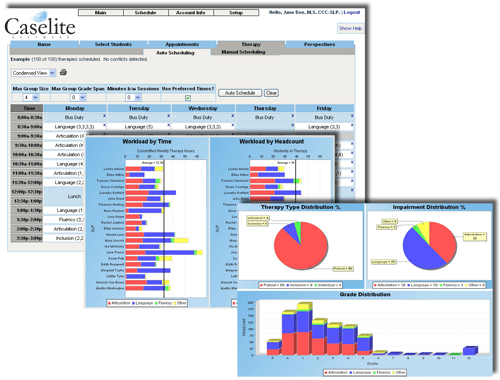Open the Setup menu
Screen dimensions: 500x380
pos(236,13)
